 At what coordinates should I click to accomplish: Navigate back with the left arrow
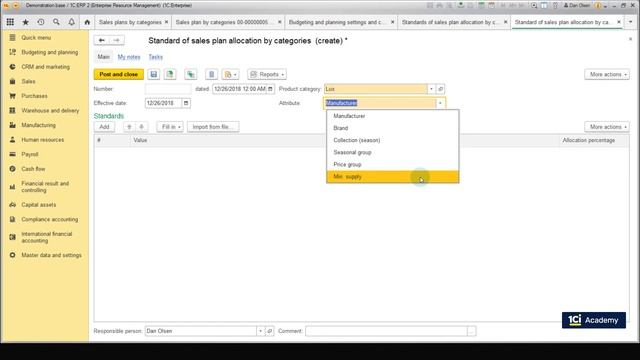pyautogui.click(x=102, y=40)
